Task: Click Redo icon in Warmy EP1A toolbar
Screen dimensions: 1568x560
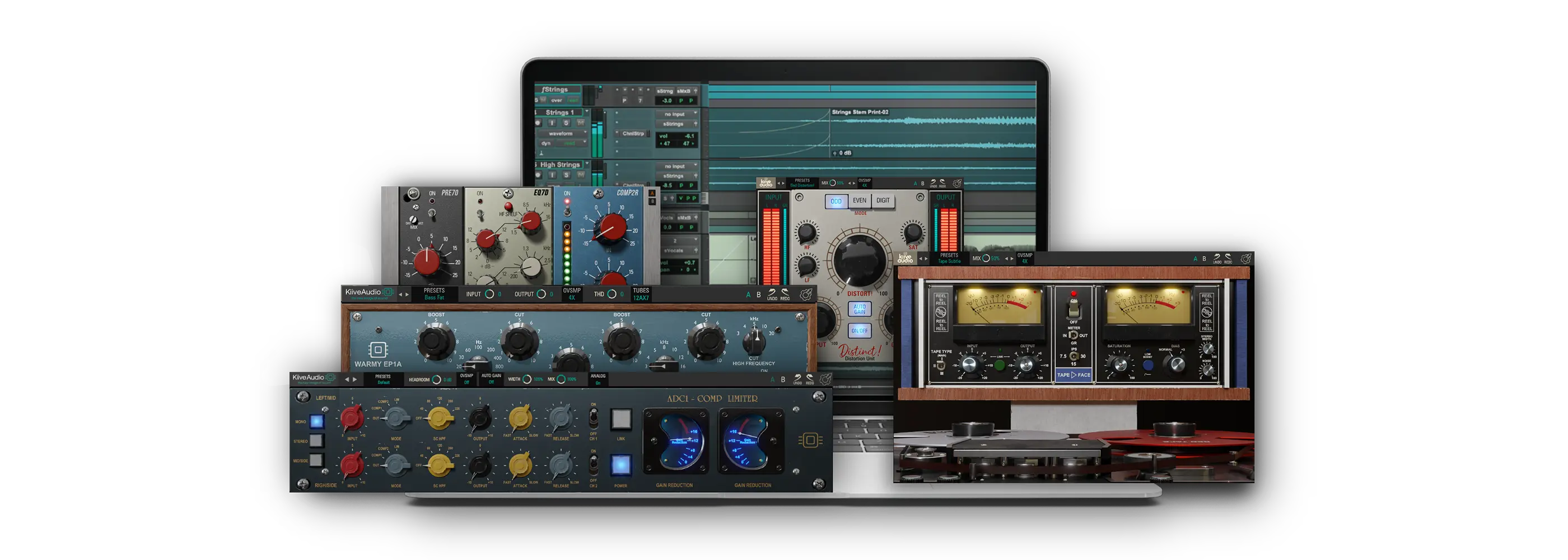Action: tap(785, 295)
